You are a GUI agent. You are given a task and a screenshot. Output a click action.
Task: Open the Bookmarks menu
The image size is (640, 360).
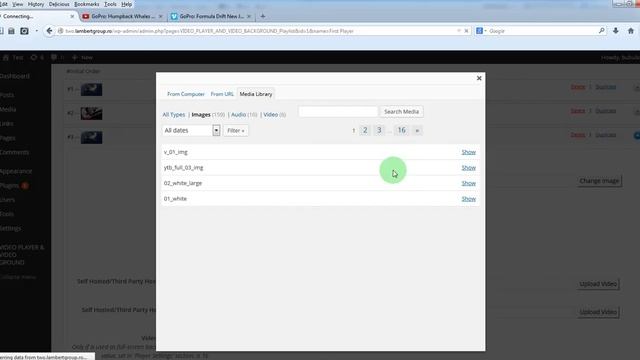tap(87, 4)
